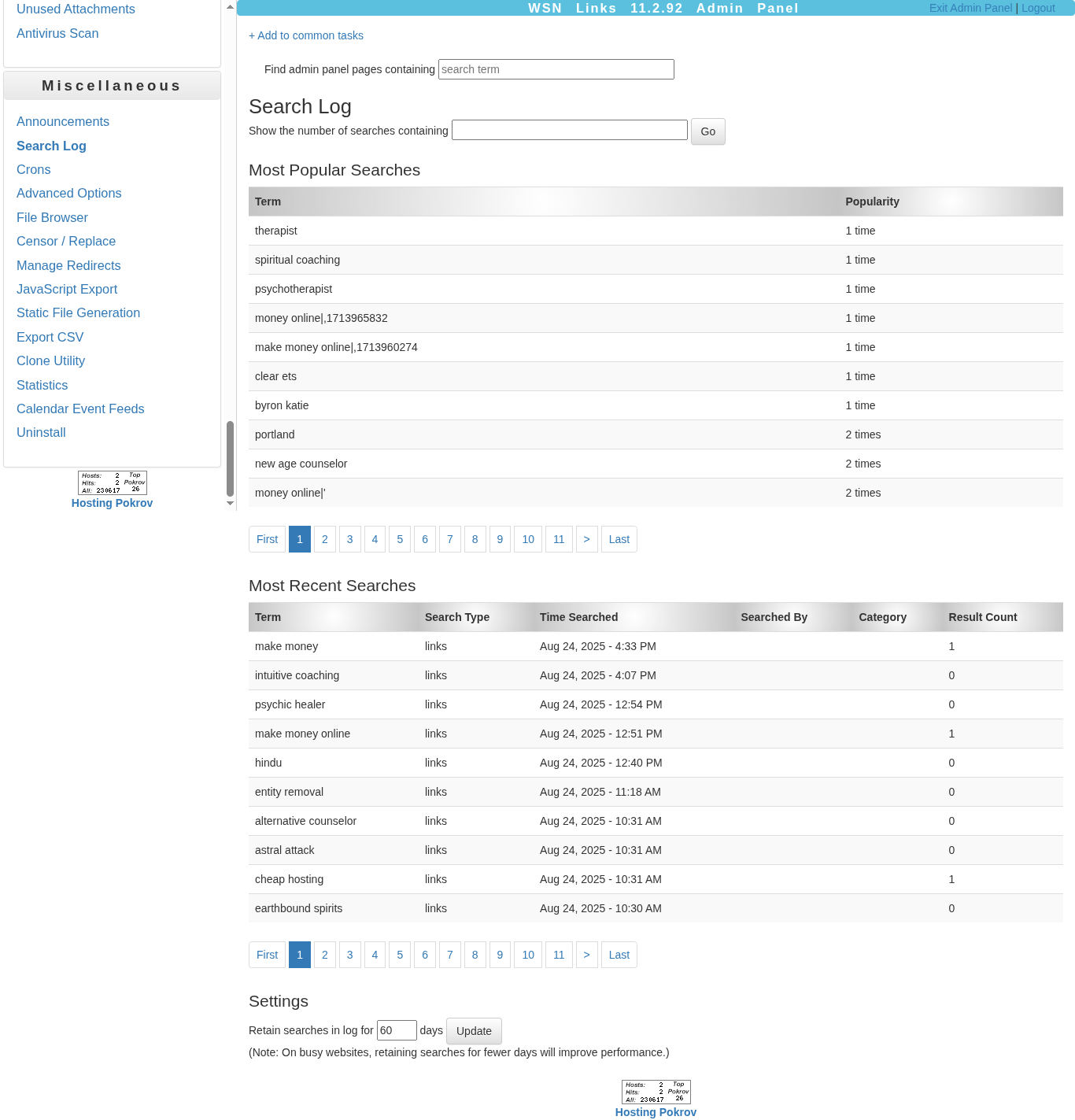Open the Crons page in sidebar
Viewport: 1075px width, 1120px height.
[x=34, y=169]
